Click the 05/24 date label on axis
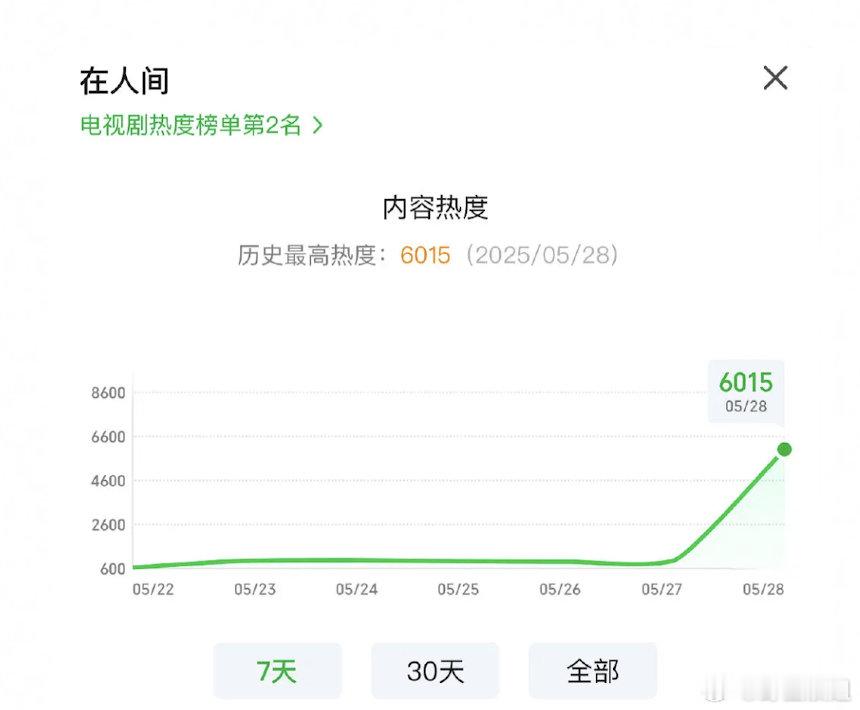860x710 pixels. (x=357, y=589)
